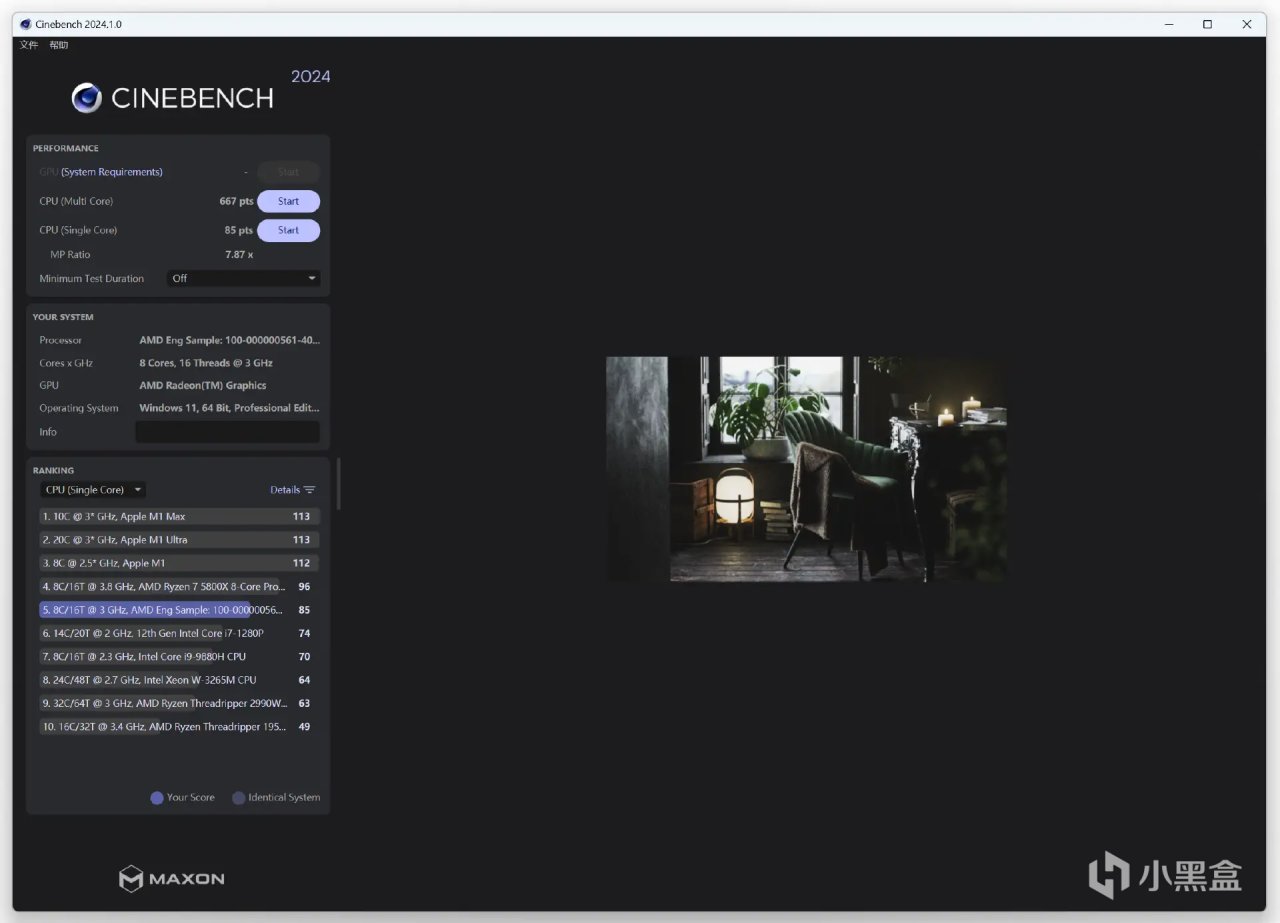Viewport: 1280px width, 923px height.
Task: Click the Identical System legend entry
Action: [x=276, y=797]
